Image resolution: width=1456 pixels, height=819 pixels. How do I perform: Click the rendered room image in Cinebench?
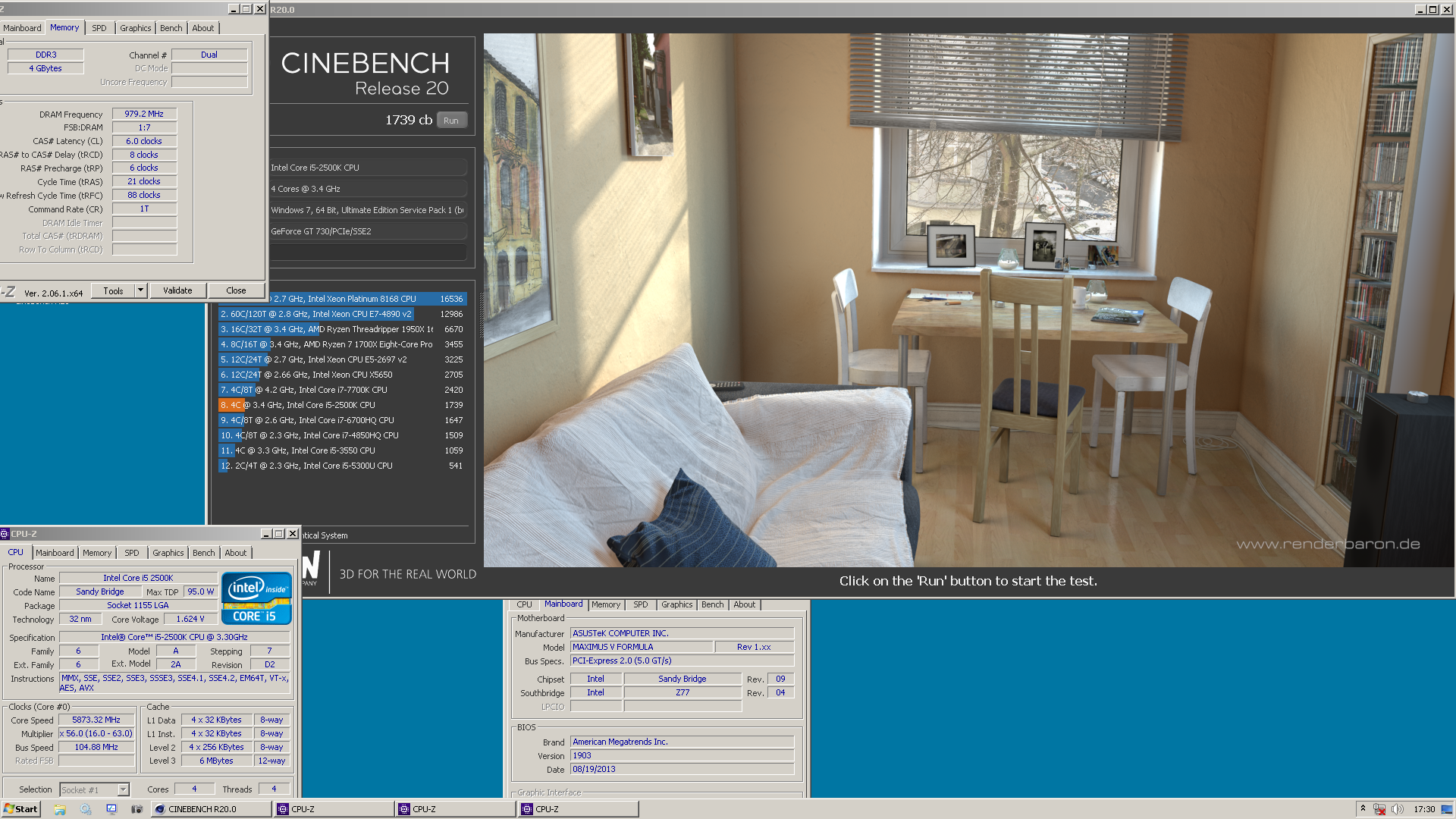tap(969, 300)
